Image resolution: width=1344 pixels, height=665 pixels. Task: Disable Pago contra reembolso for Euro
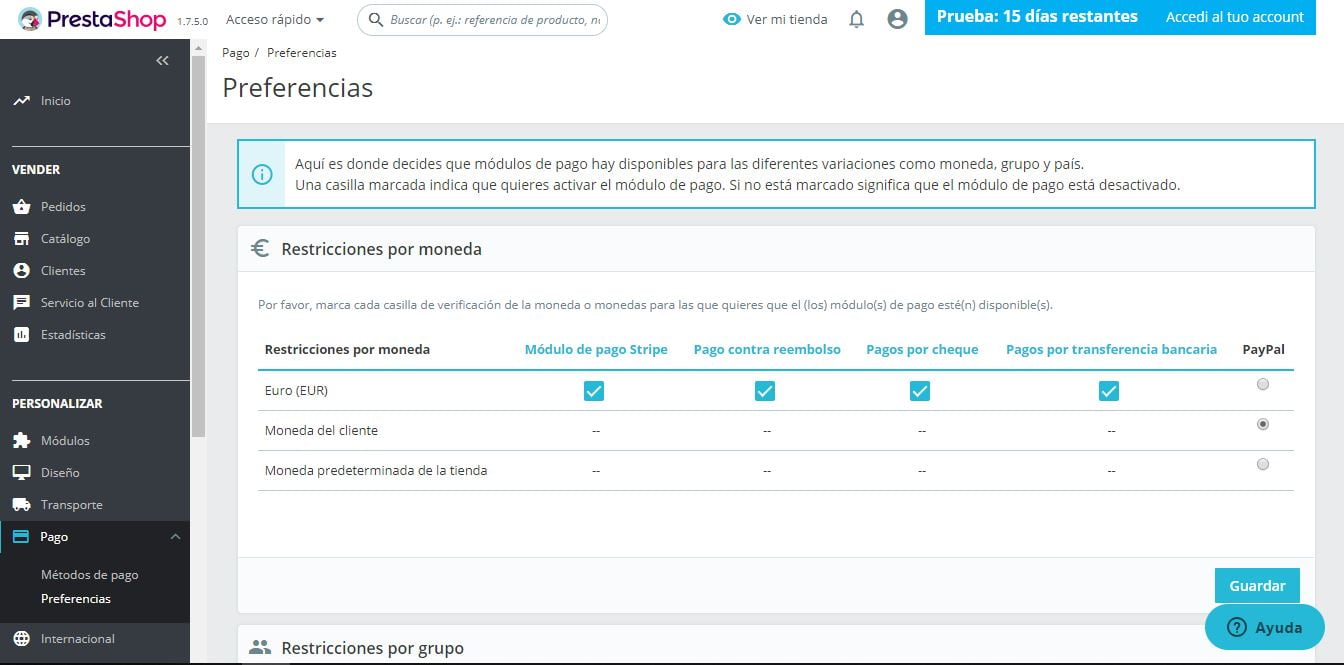(765, 391)
